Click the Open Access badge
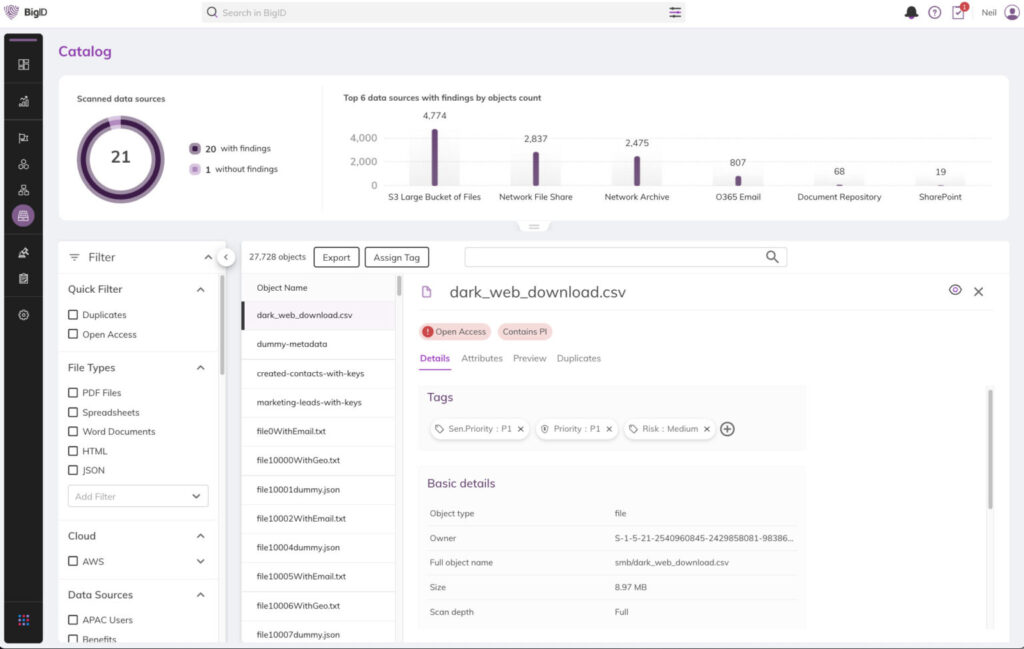 [455, 332]
